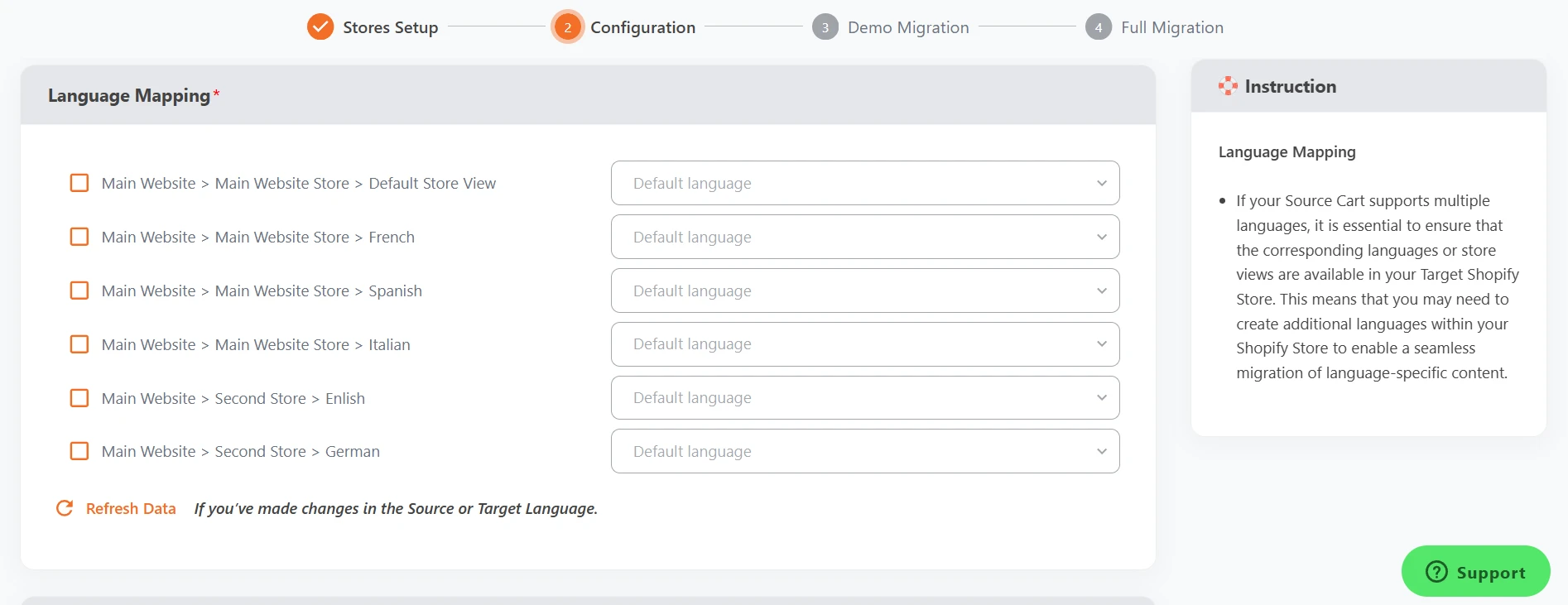Click the instruction paragraph about Source Cart languages
1568x605 pixels.
coord(1378,286)
